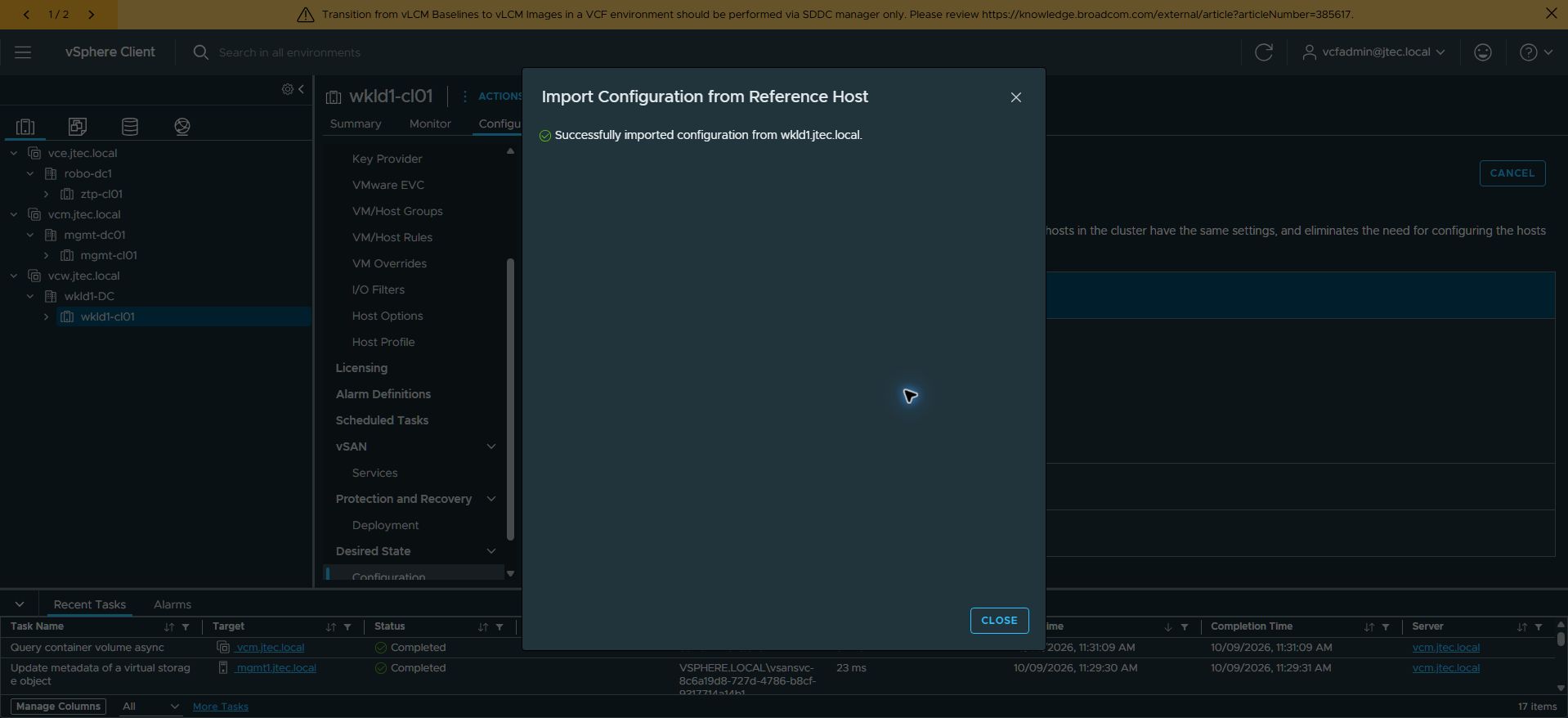Open the Monitor tab
The image size is (1568, 718).
click(430, 123)
